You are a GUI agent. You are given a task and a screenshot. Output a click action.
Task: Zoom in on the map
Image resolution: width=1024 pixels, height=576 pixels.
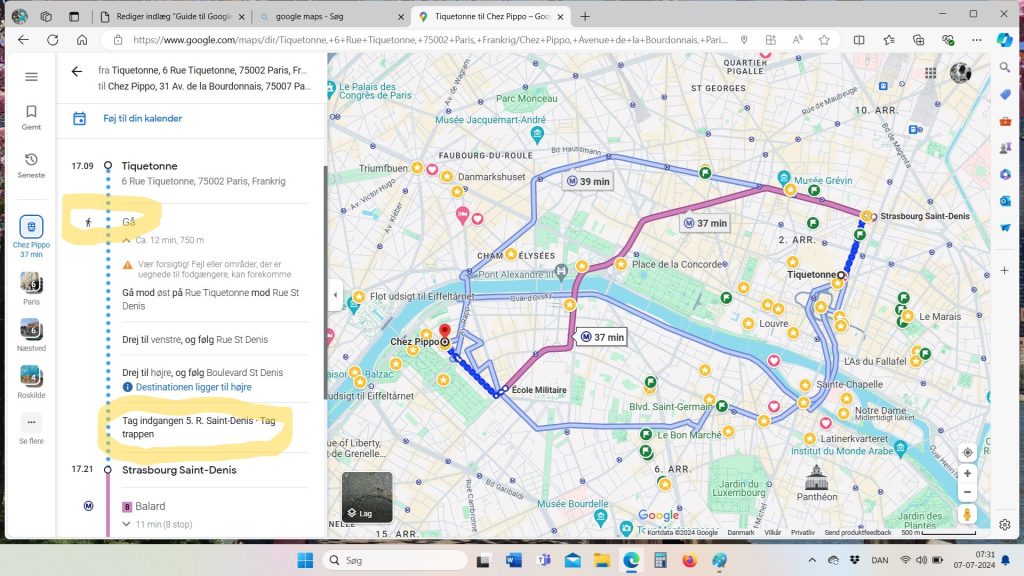tap(966, 473)
